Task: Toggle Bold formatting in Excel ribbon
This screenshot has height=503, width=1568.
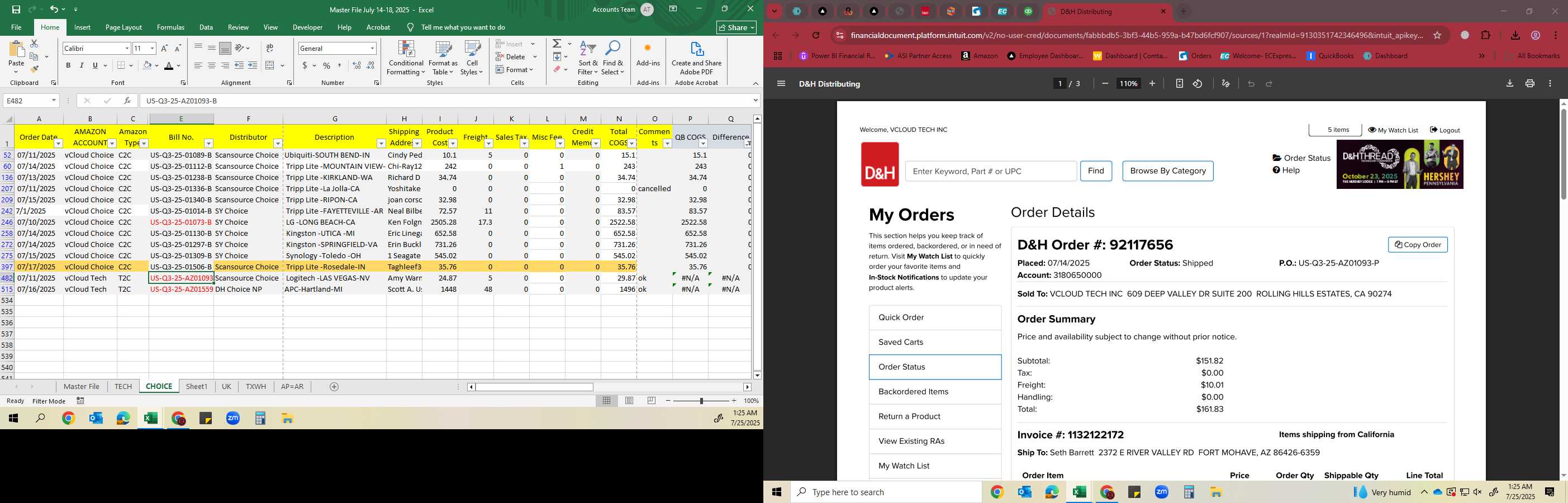Action: 68,65
